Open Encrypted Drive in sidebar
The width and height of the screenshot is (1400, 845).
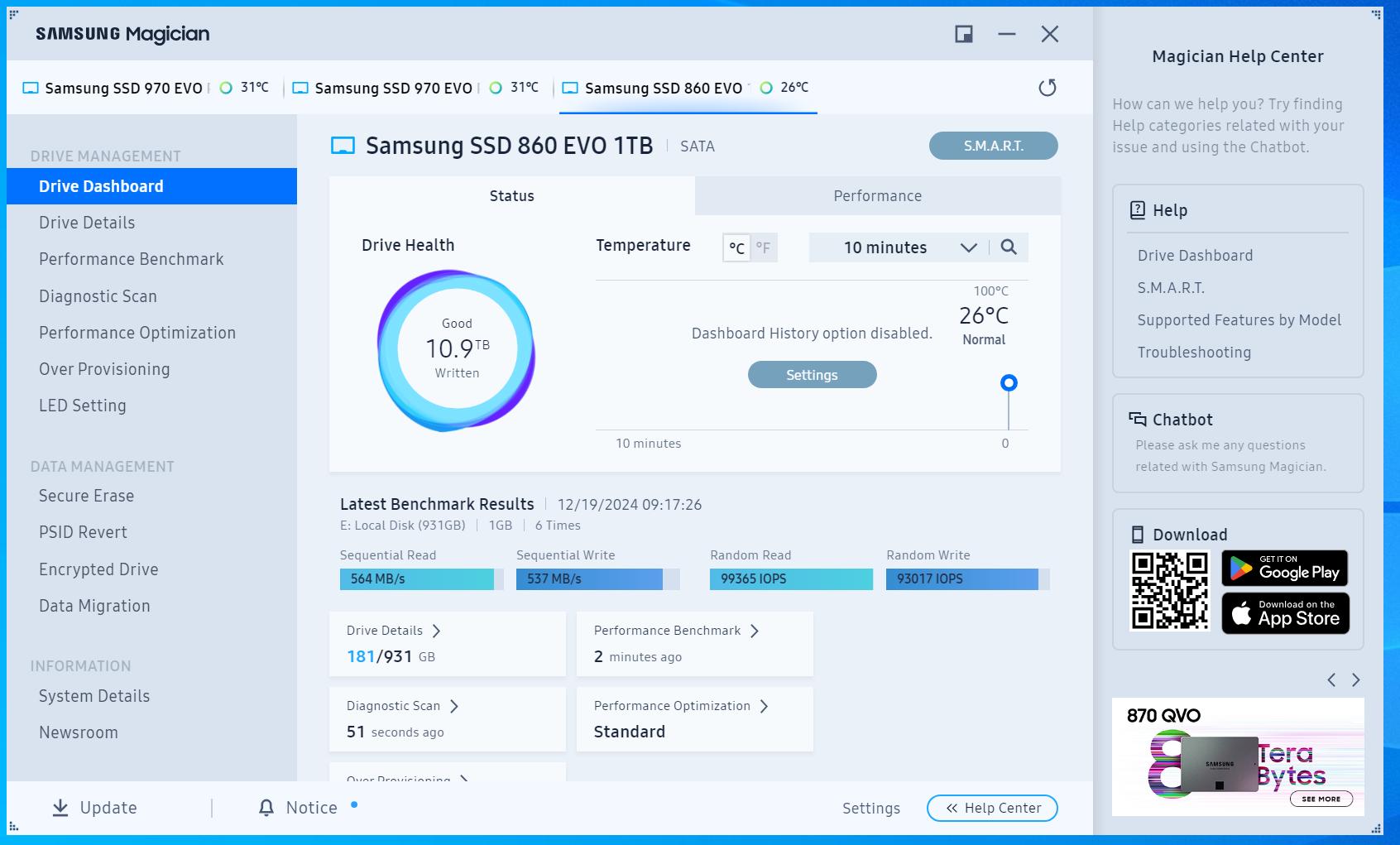tap(151, 569)
